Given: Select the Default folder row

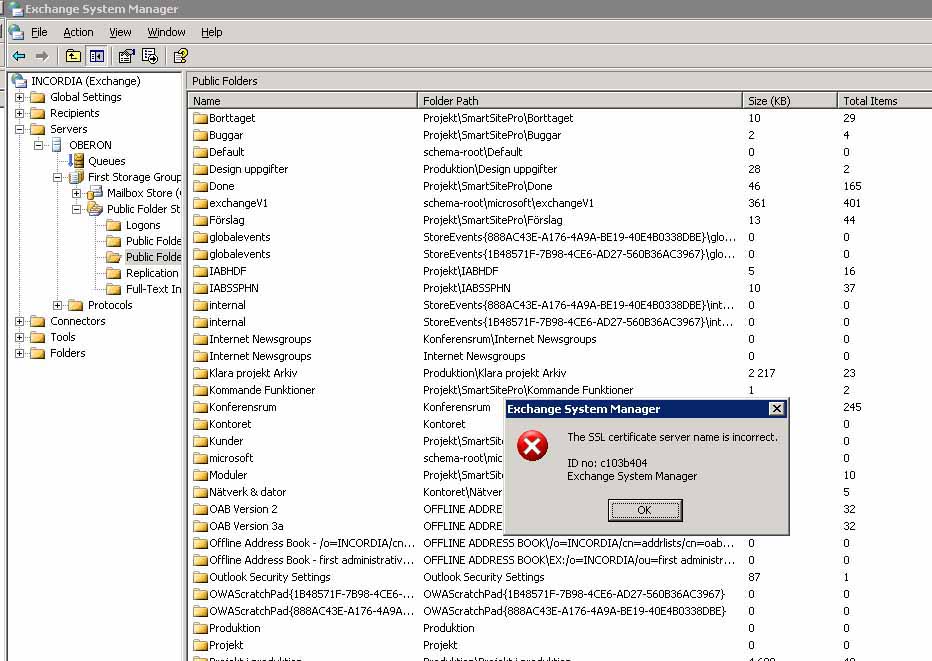Looking at the screenshot, I should 226,152.
